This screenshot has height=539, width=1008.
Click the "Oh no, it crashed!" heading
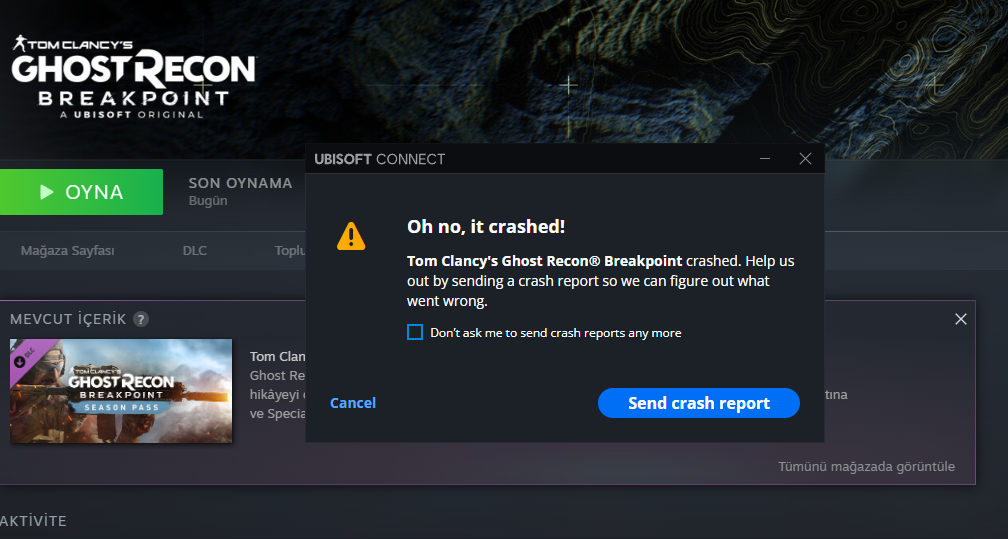tap(486, 226)
